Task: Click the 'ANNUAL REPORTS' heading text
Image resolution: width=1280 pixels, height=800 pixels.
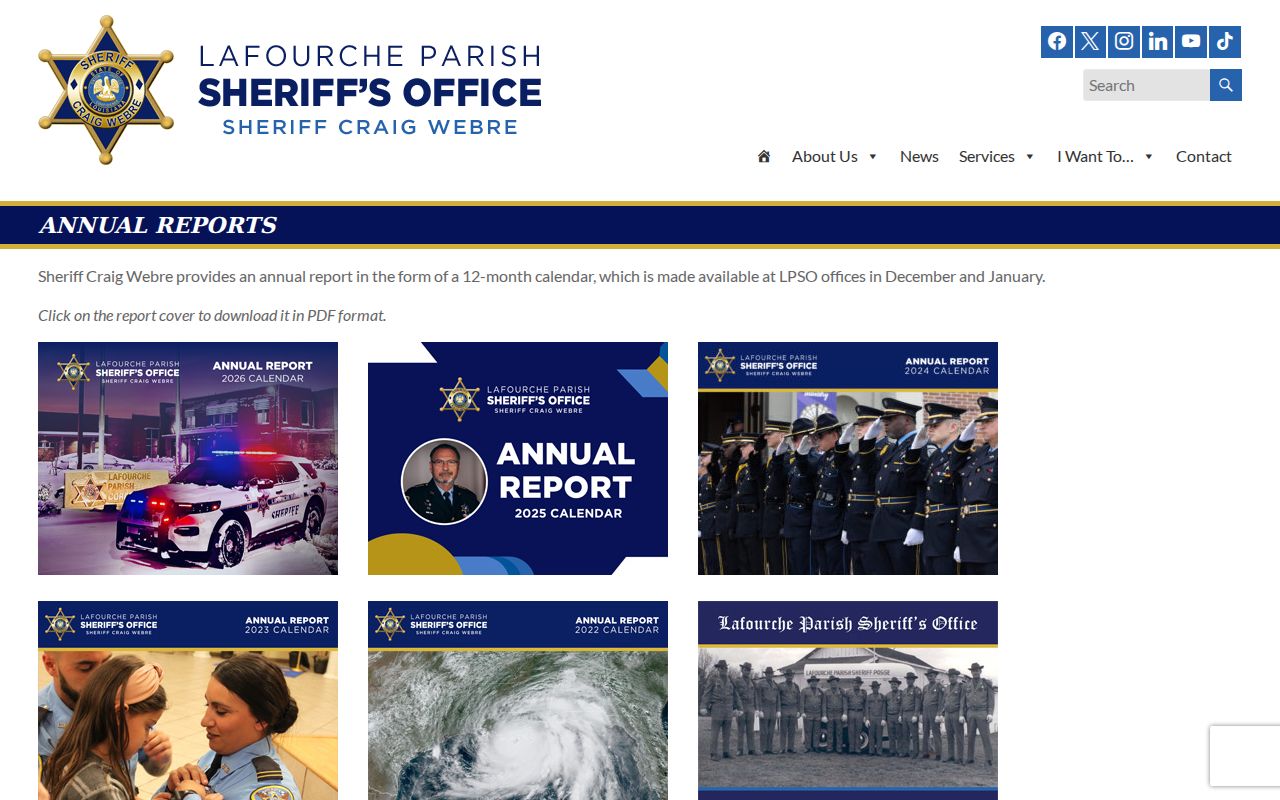Action: coord(158,225)
